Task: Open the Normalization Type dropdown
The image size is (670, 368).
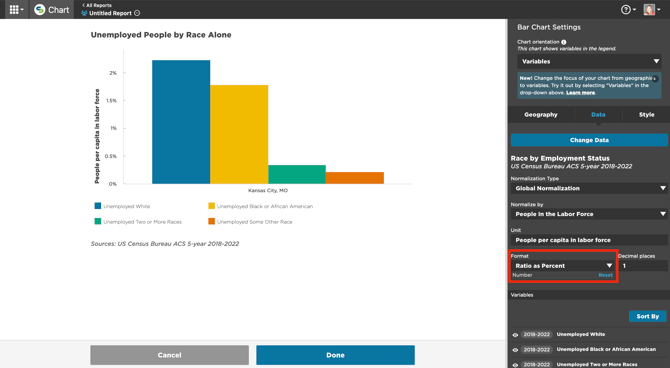Action: click(589, 188)
